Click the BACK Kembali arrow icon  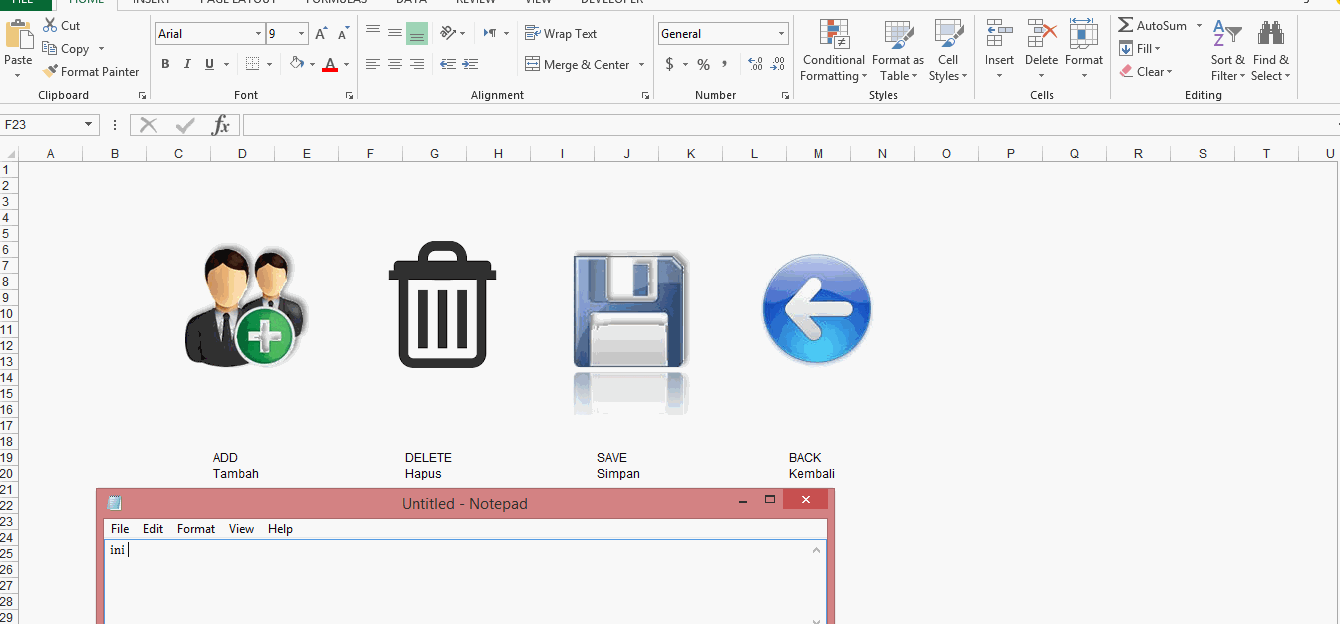click(816, 308)
